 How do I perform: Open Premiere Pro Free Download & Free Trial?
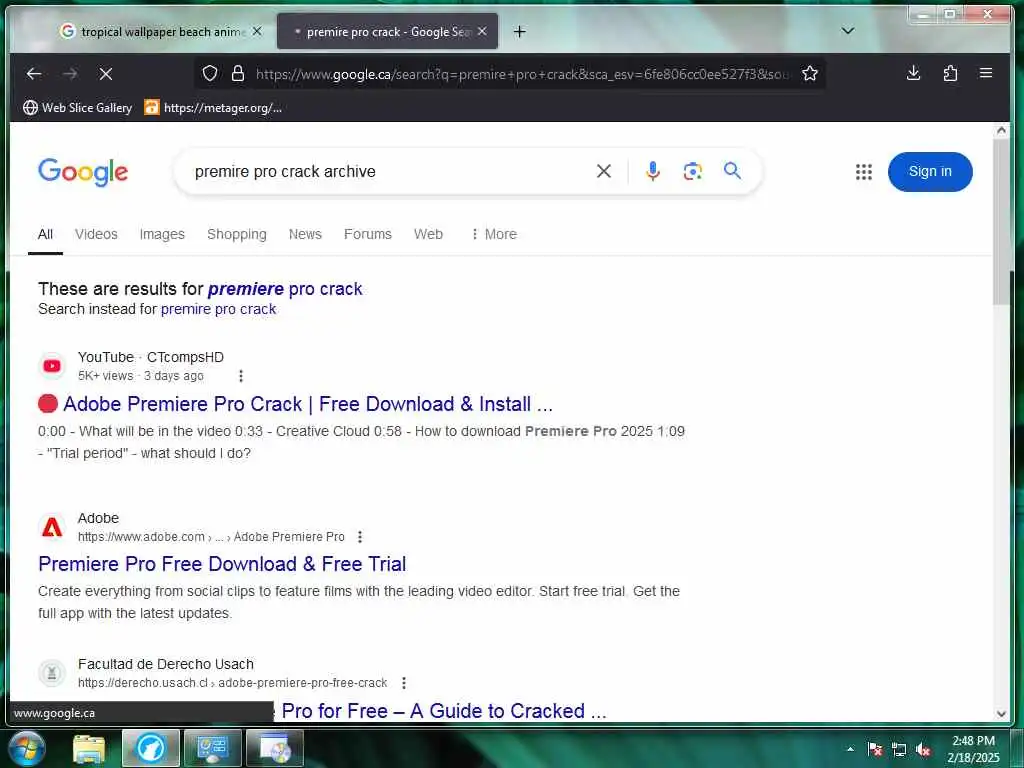click(222, 564)
